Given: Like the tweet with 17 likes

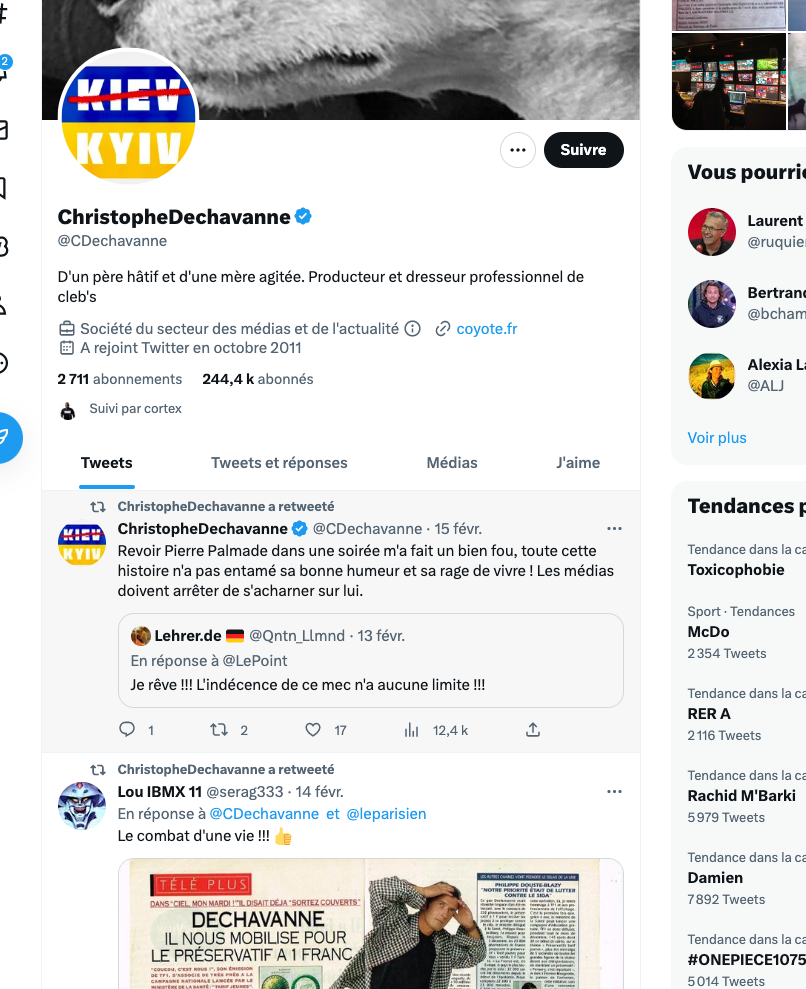Looking at the screenshot, I should click(313, 730).
